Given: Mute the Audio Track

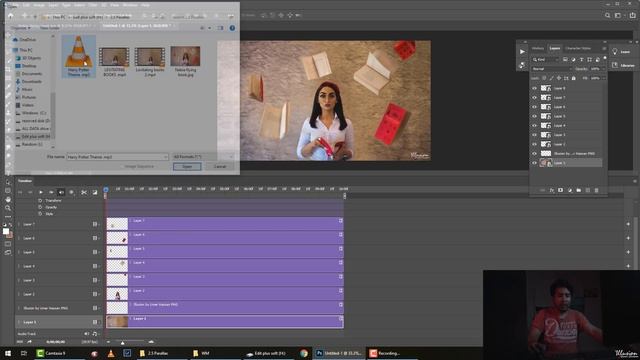Looking at the screenshot, I should click(x=87, y=333).
